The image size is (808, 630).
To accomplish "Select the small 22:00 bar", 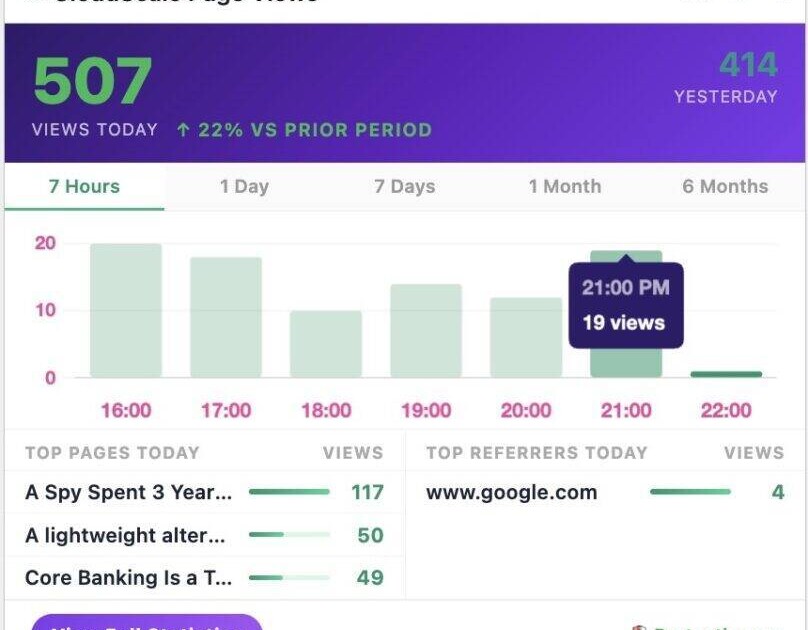I will tap(726, 375).
